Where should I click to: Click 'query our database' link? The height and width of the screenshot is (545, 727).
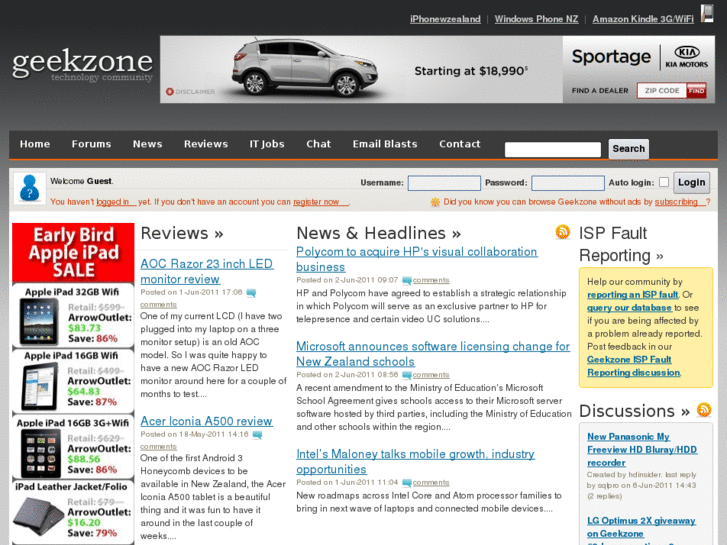pyautogui.click(x=629, y=308)
